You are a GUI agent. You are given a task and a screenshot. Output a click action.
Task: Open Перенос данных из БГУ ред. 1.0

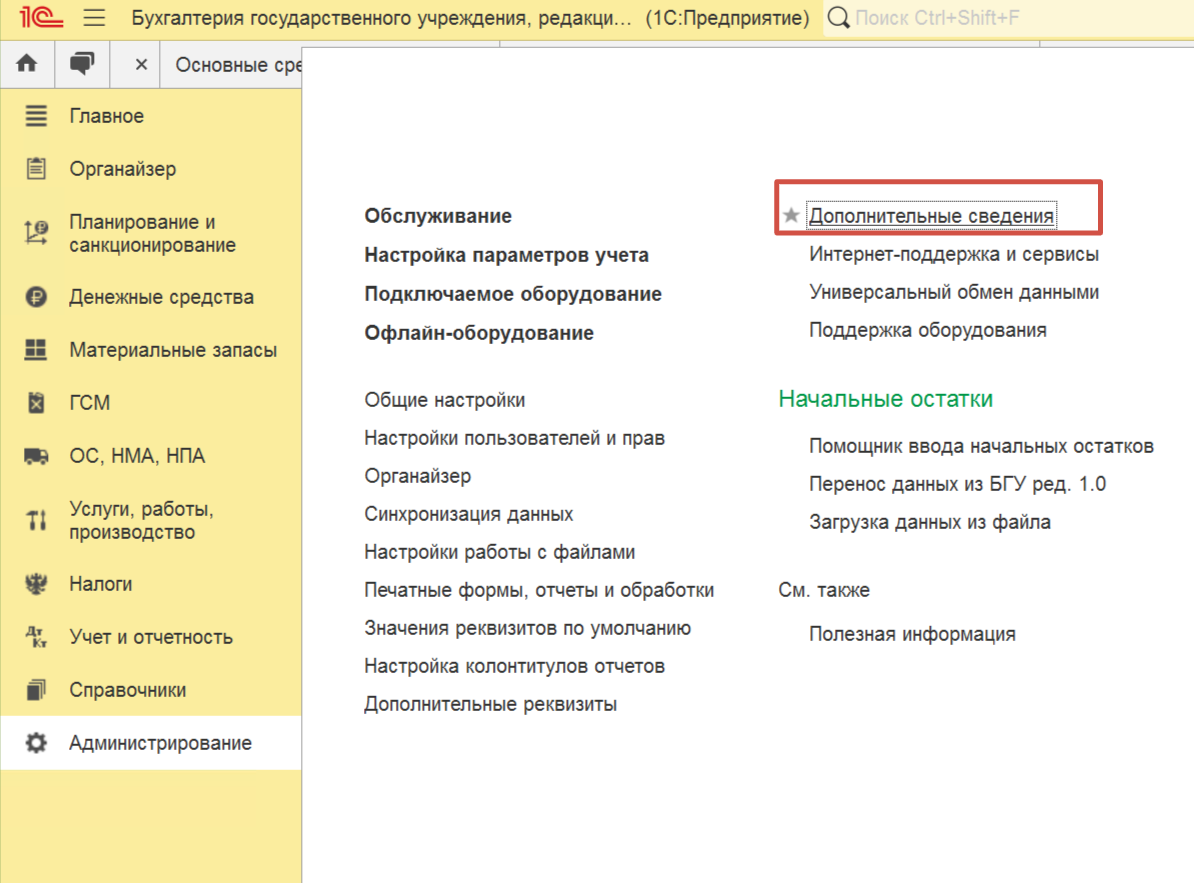click(x=957, y=483)
